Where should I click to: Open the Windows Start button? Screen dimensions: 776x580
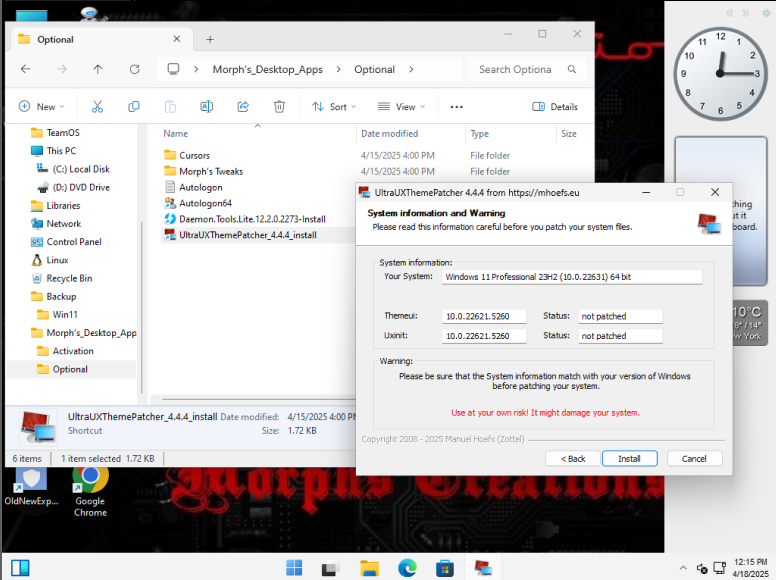(294, 568)
